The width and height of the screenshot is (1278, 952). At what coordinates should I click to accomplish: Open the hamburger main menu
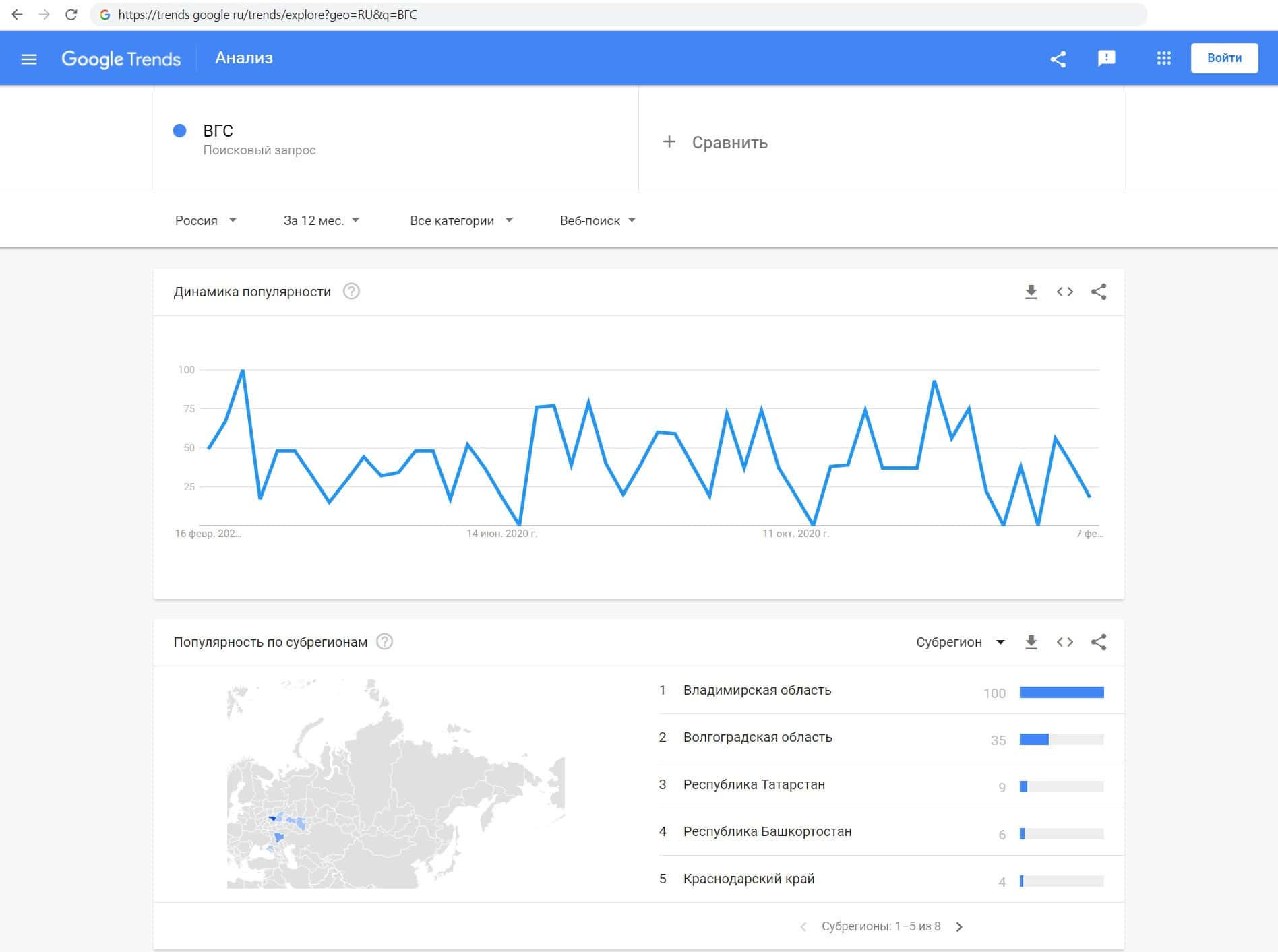[x=29, y=59]
